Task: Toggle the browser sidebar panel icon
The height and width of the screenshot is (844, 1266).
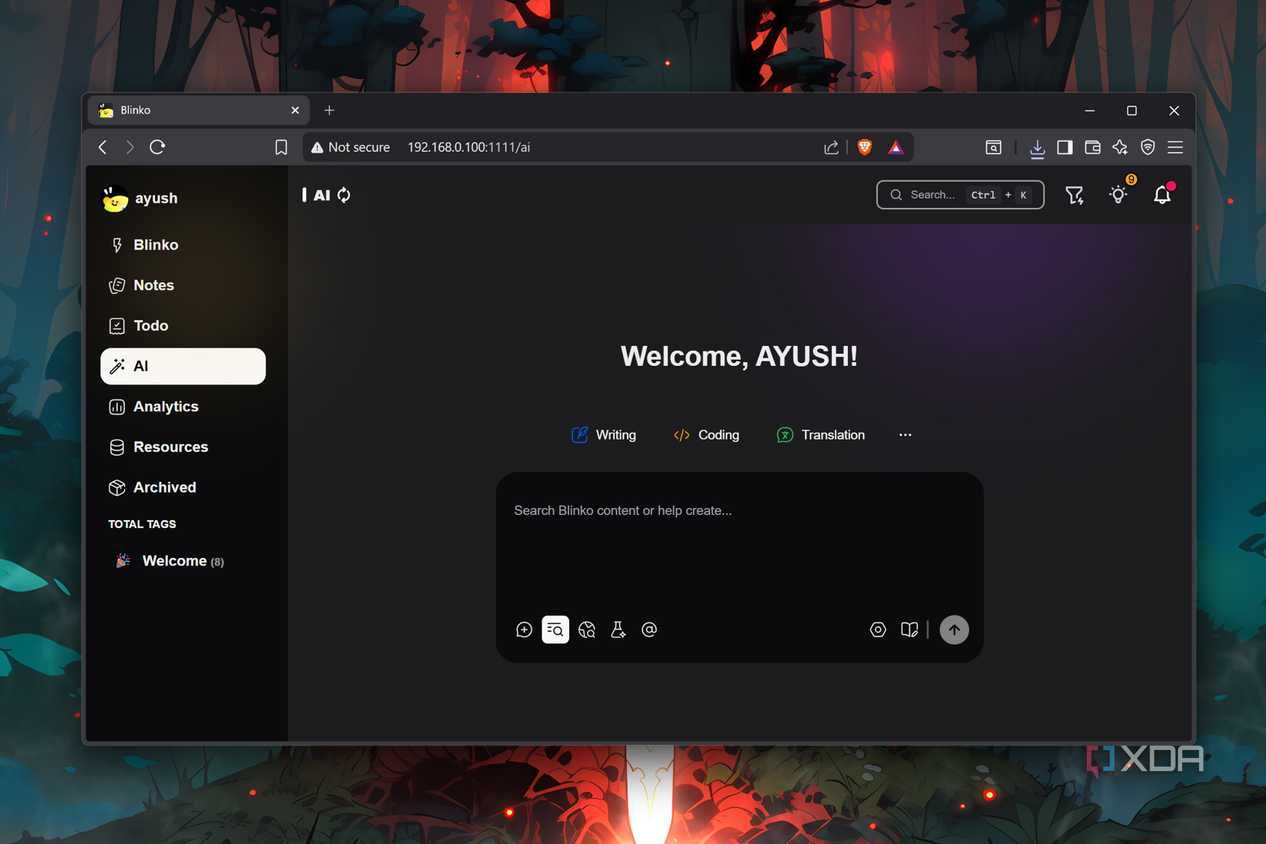Action: [1065, 147]
